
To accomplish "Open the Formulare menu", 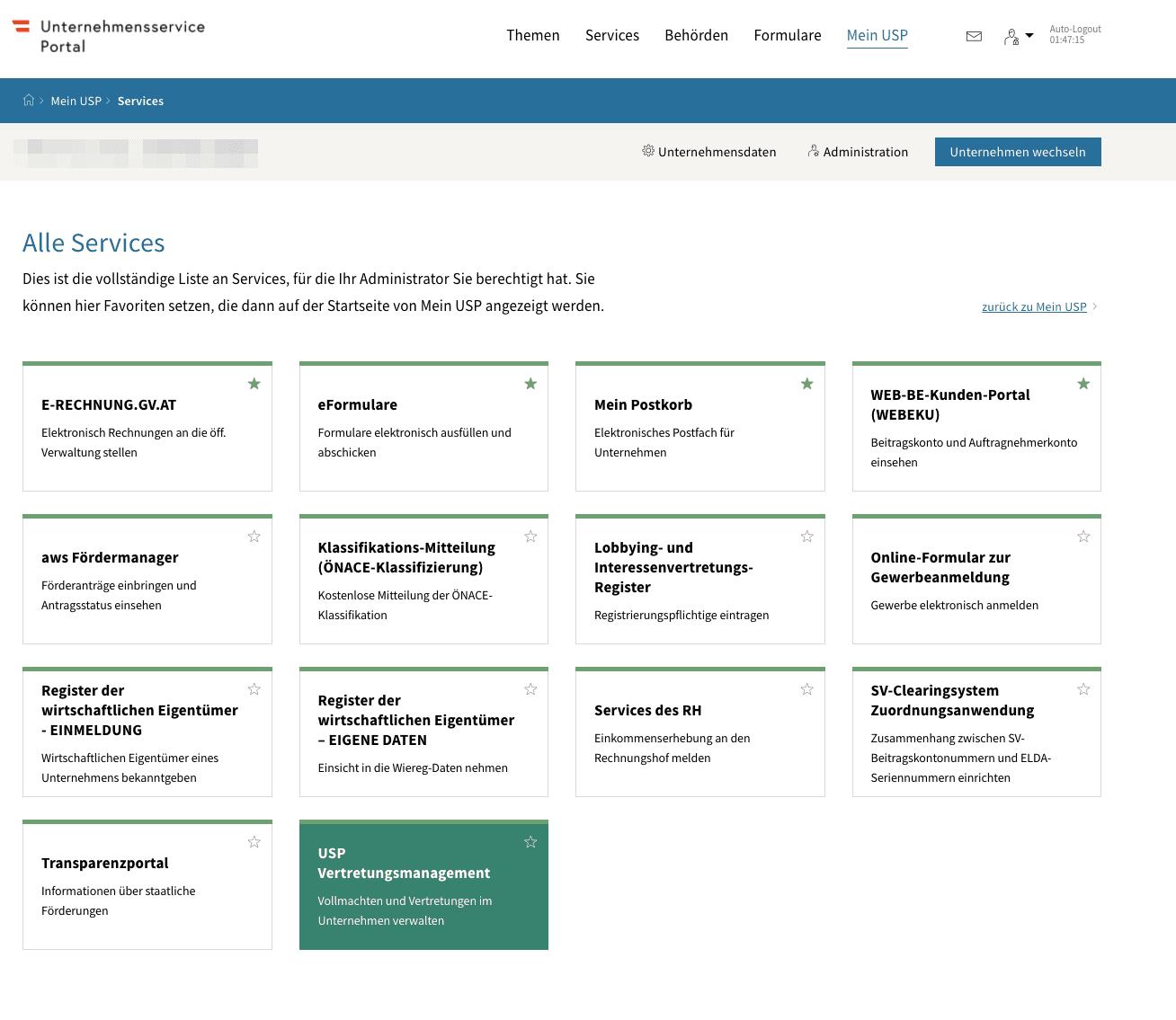I will tap(788, 35).
